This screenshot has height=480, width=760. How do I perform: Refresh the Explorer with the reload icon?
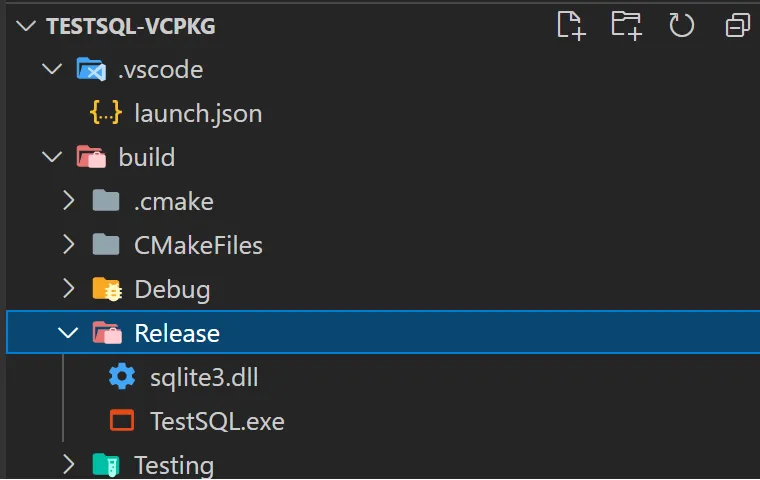[681, 25]
